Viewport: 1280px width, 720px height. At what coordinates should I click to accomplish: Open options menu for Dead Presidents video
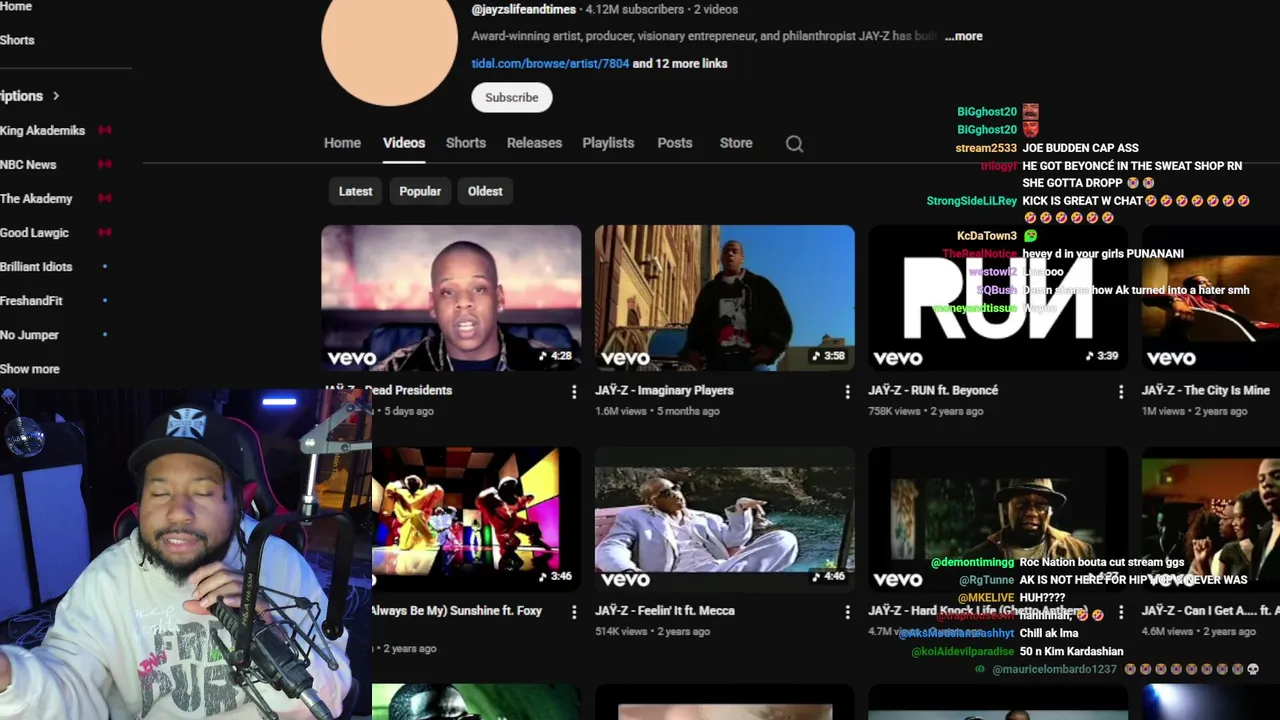[574, 392]
